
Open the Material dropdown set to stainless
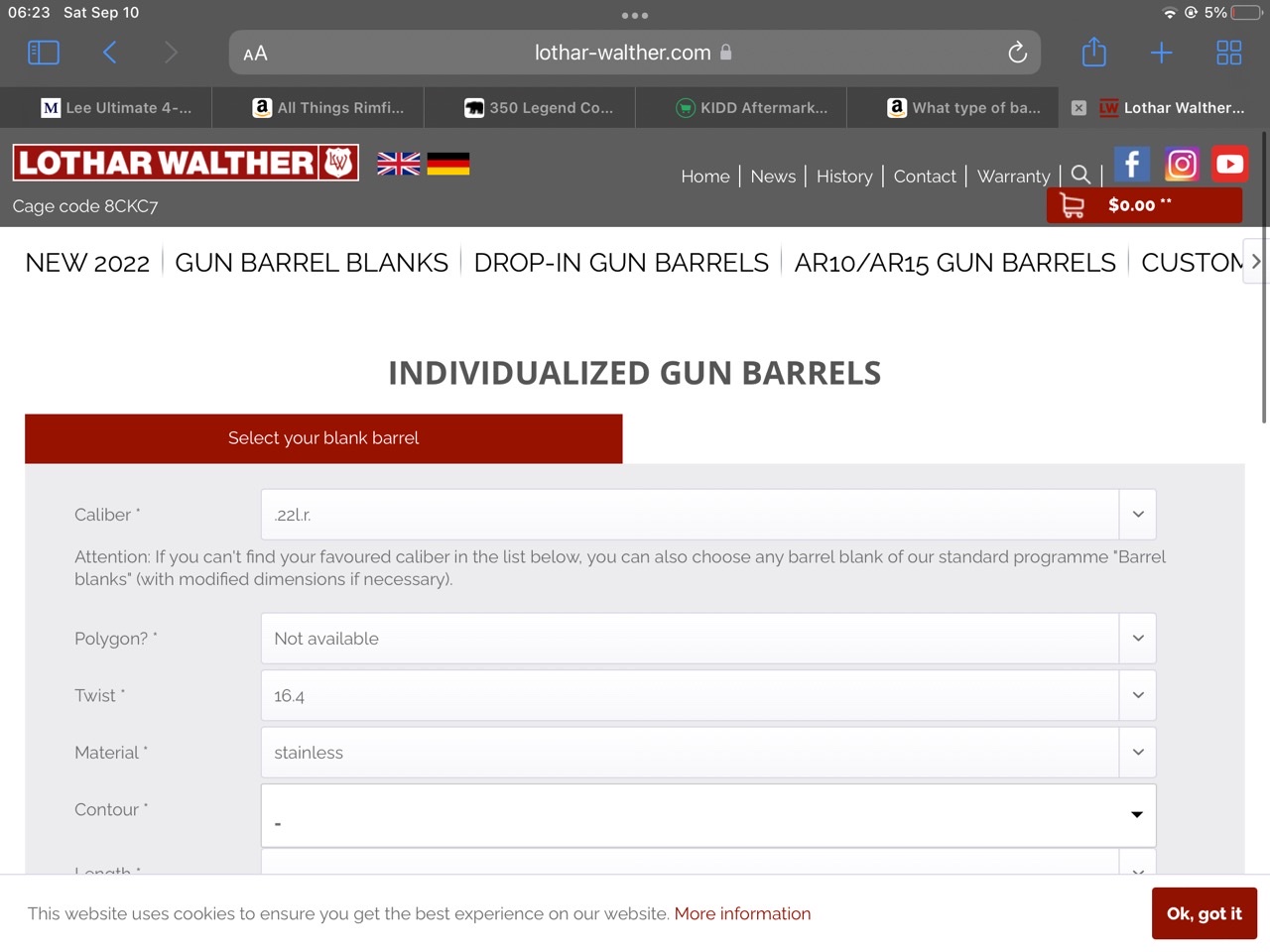pyautogui.click(x=707, y=753)
